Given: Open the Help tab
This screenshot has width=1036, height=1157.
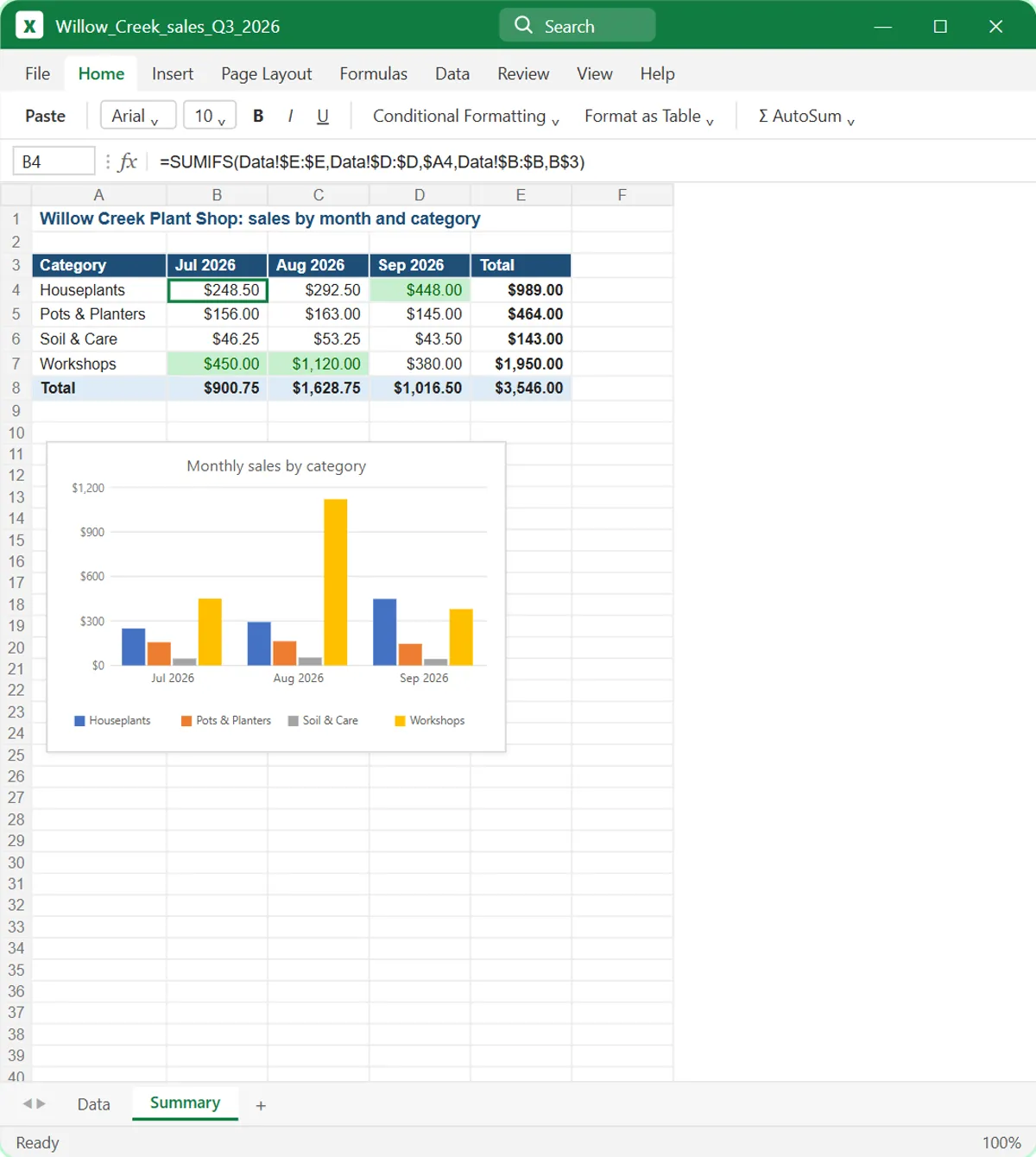Looking at the screenshot, I should coord(657,73).
